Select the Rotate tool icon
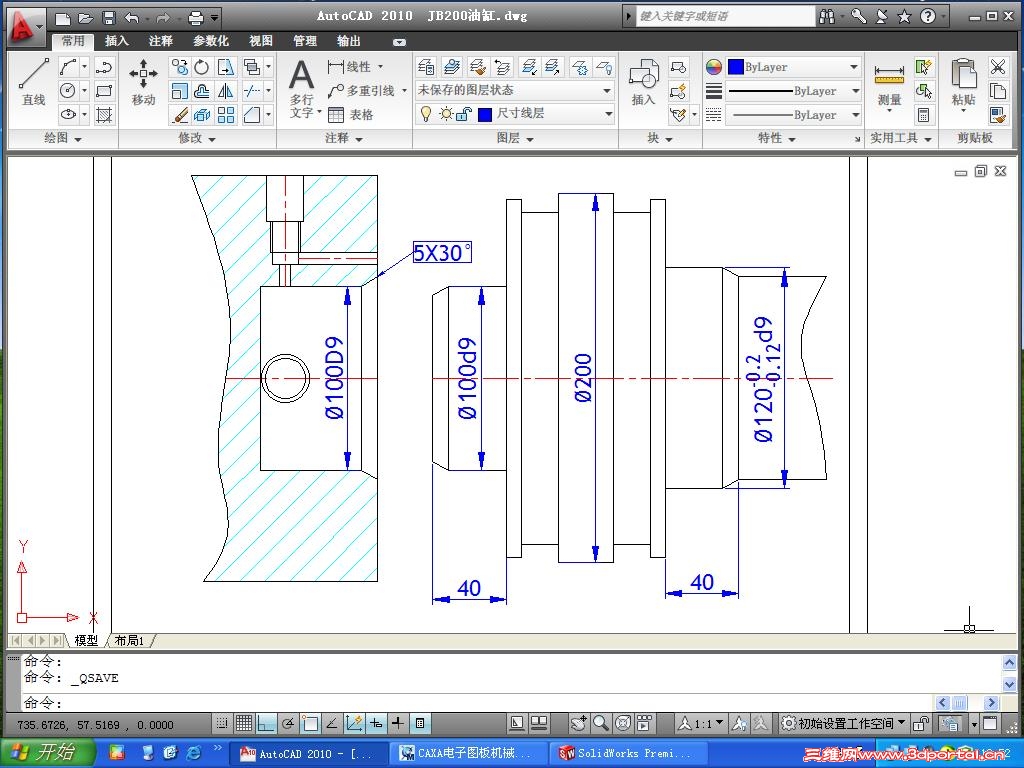 [202, 67]
